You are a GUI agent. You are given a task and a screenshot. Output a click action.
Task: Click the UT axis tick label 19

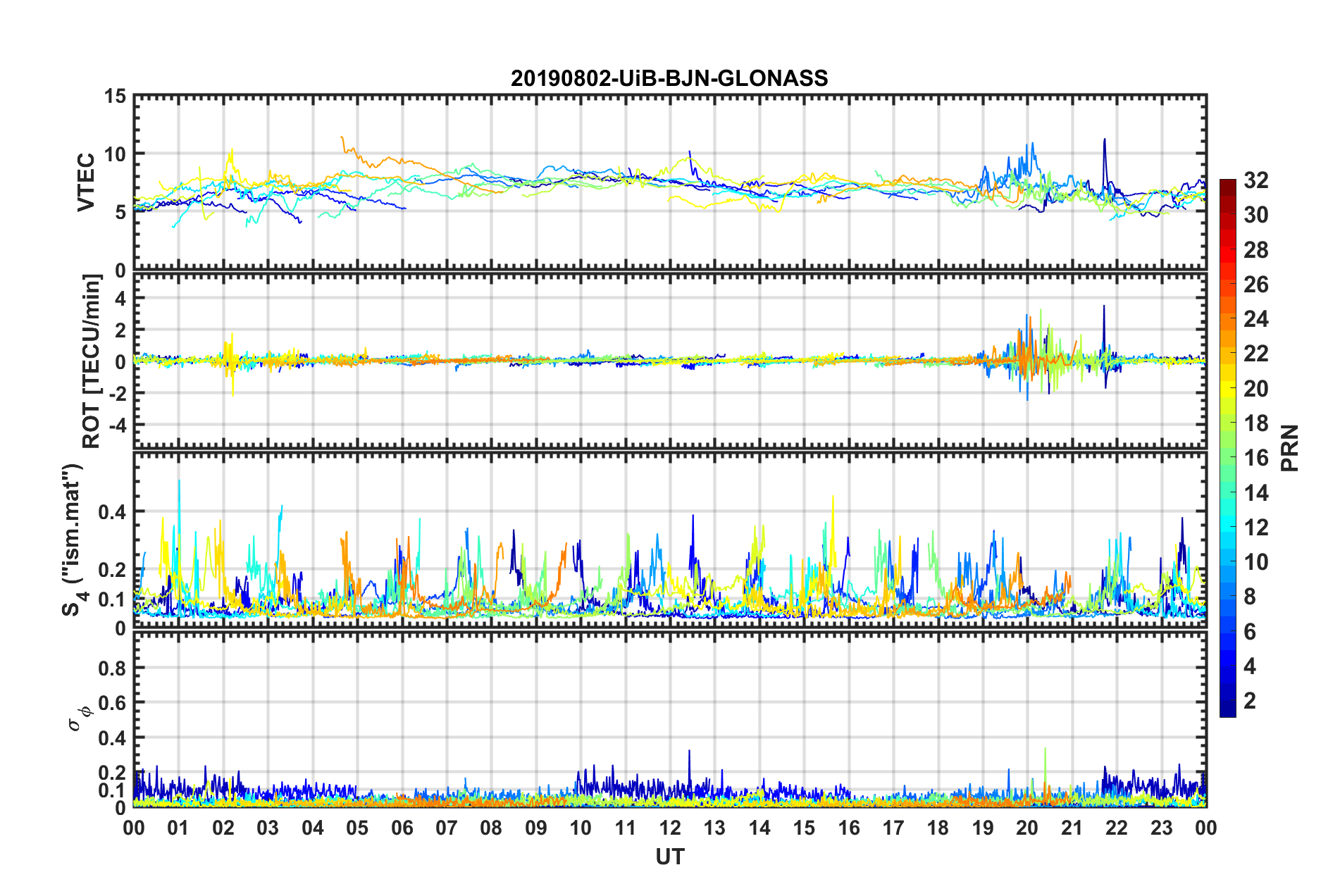point(983,828)
